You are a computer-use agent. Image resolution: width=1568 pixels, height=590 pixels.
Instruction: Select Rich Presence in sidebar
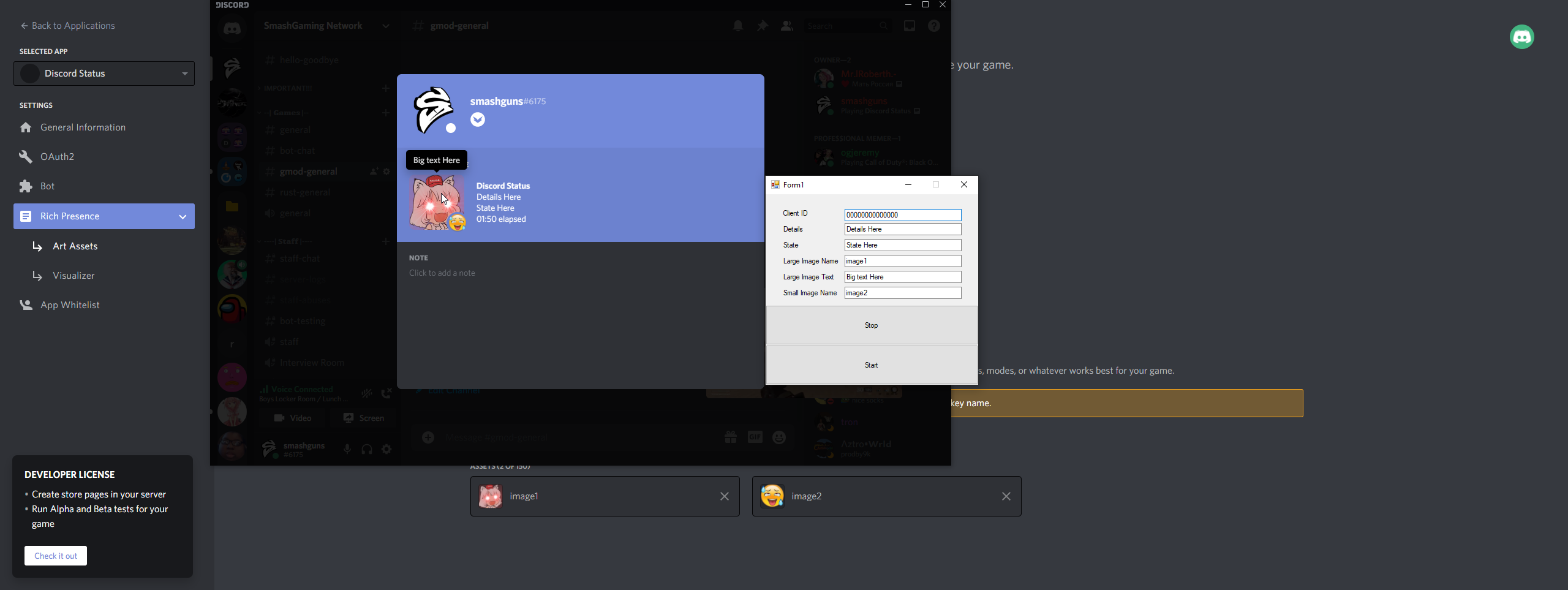point(104,216)
